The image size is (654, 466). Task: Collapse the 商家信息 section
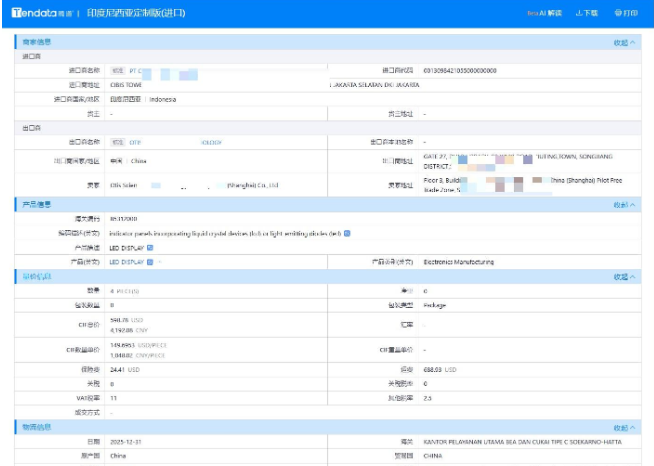tap(624, 43)
